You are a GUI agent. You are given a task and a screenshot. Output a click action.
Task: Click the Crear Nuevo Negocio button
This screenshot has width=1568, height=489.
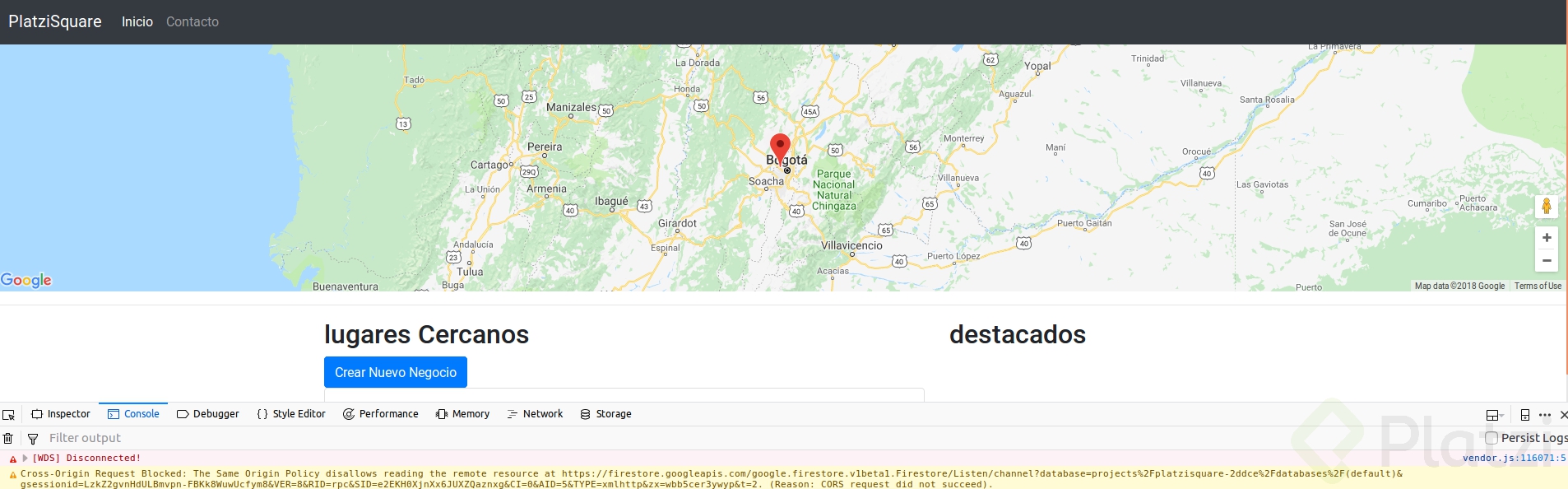396,372
